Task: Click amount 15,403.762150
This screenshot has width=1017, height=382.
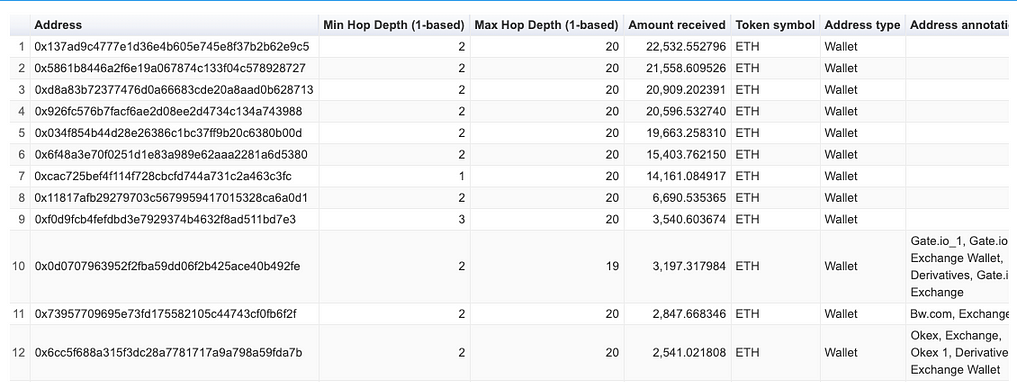Action: click(686, 154)
